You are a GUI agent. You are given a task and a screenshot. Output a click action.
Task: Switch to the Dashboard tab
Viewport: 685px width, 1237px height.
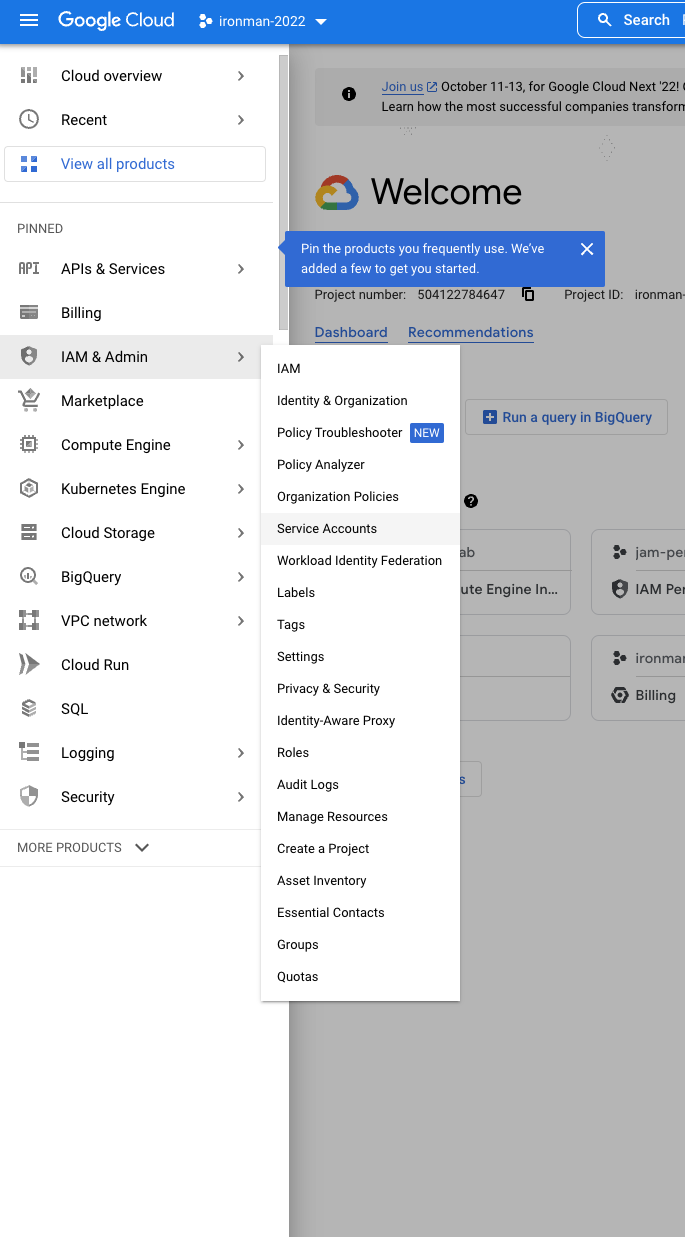pyautogui.click(x=351, y=333)
